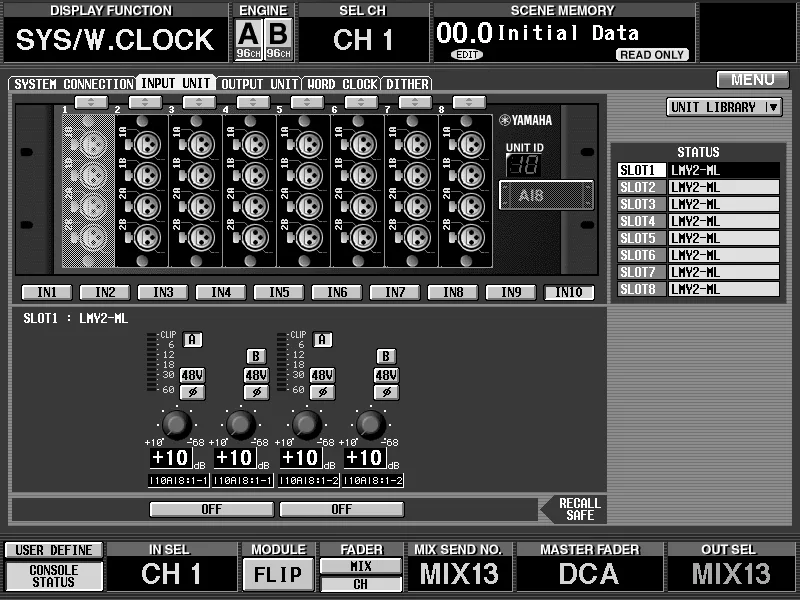Set fader mode to MIX
Image resolution: width=800 pixels, height=600 pixels.
[361, 566]
